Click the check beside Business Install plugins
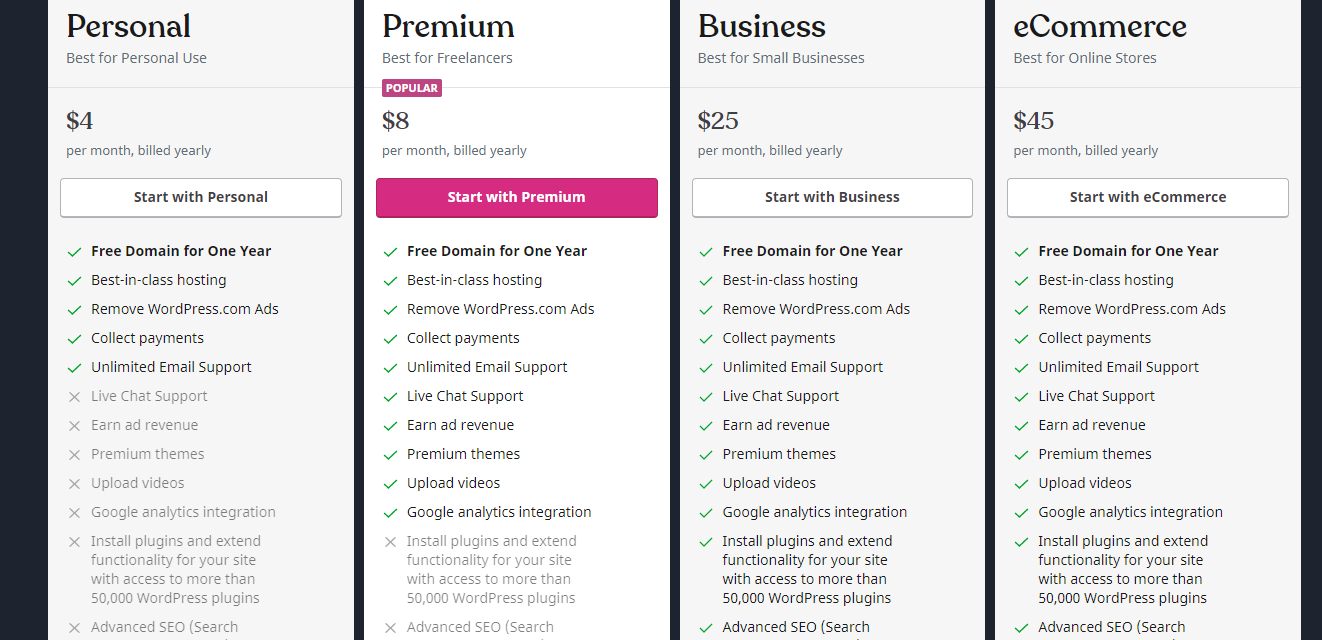This screenshot has height=640, width=1322. pos(706,542)
